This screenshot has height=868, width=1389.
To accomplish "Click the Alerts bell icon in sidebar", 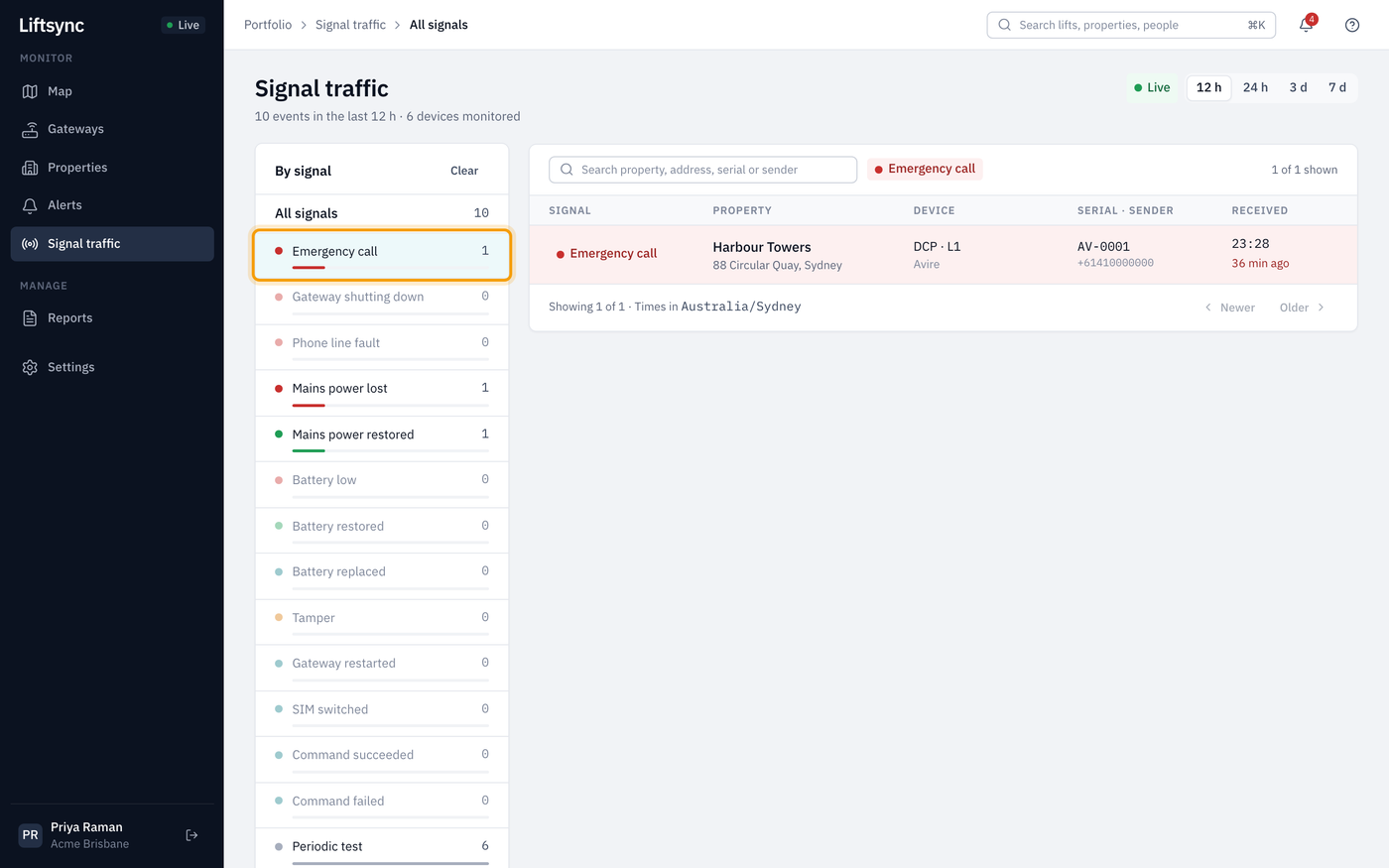I will coord(30,205).
